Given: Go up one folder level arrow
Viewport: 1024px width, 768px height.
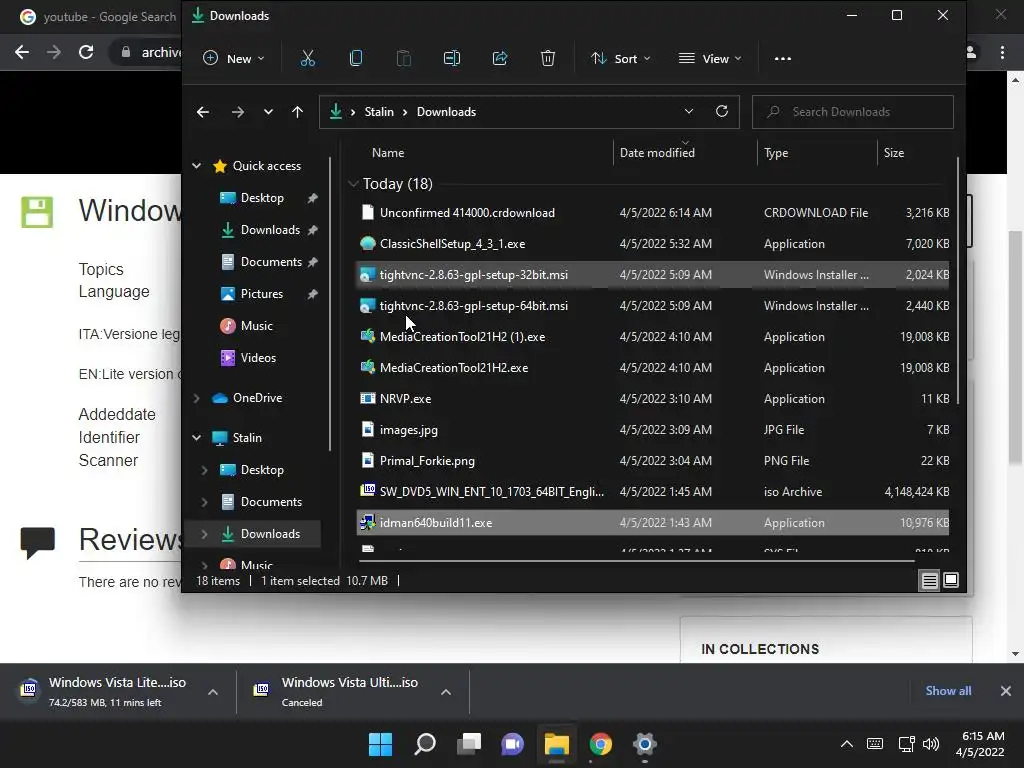Looking at the screenshot, I should pos(297,112).
